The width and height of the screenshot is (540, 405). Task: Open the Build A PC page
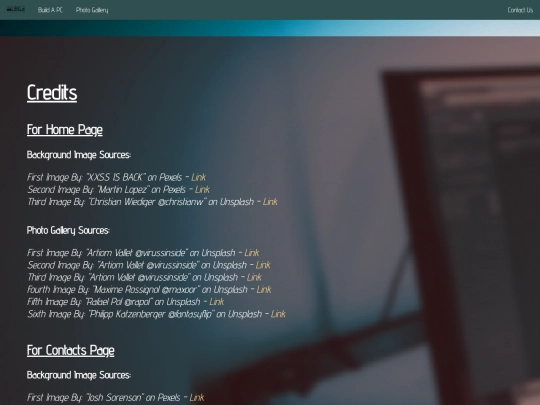point(50,10)
